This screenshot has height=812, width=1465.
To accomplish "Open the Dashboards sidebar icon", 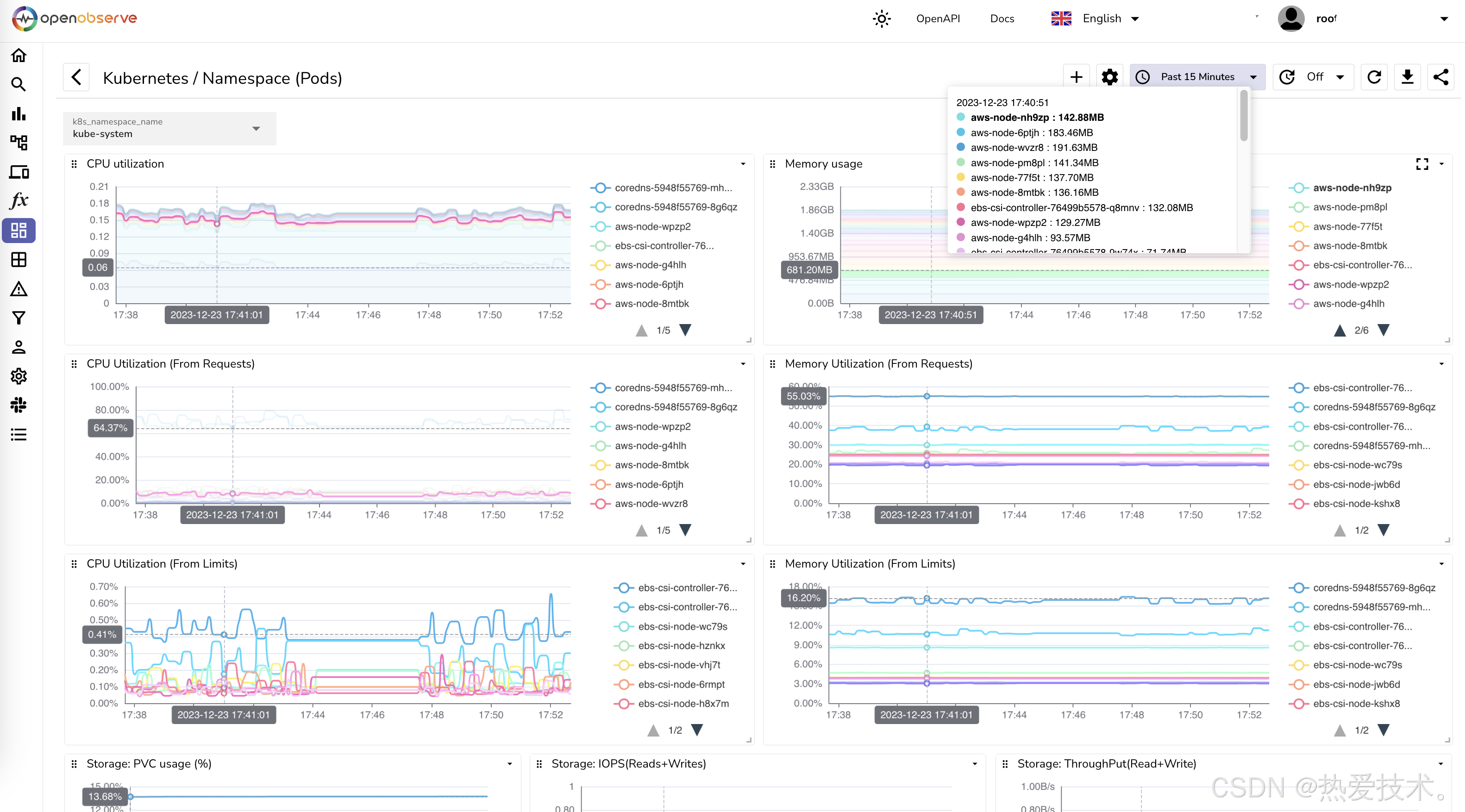I will 19,230.
